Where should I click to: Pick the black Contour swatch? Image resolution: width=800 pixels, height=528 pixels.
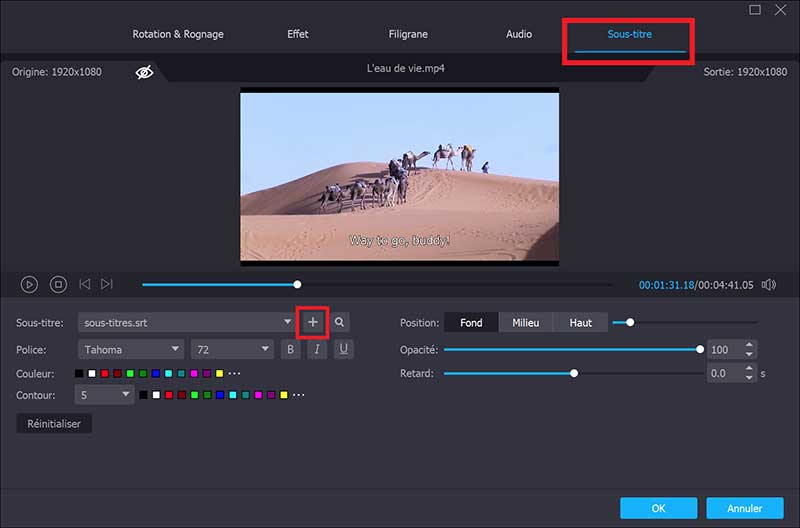pos(143,395)
